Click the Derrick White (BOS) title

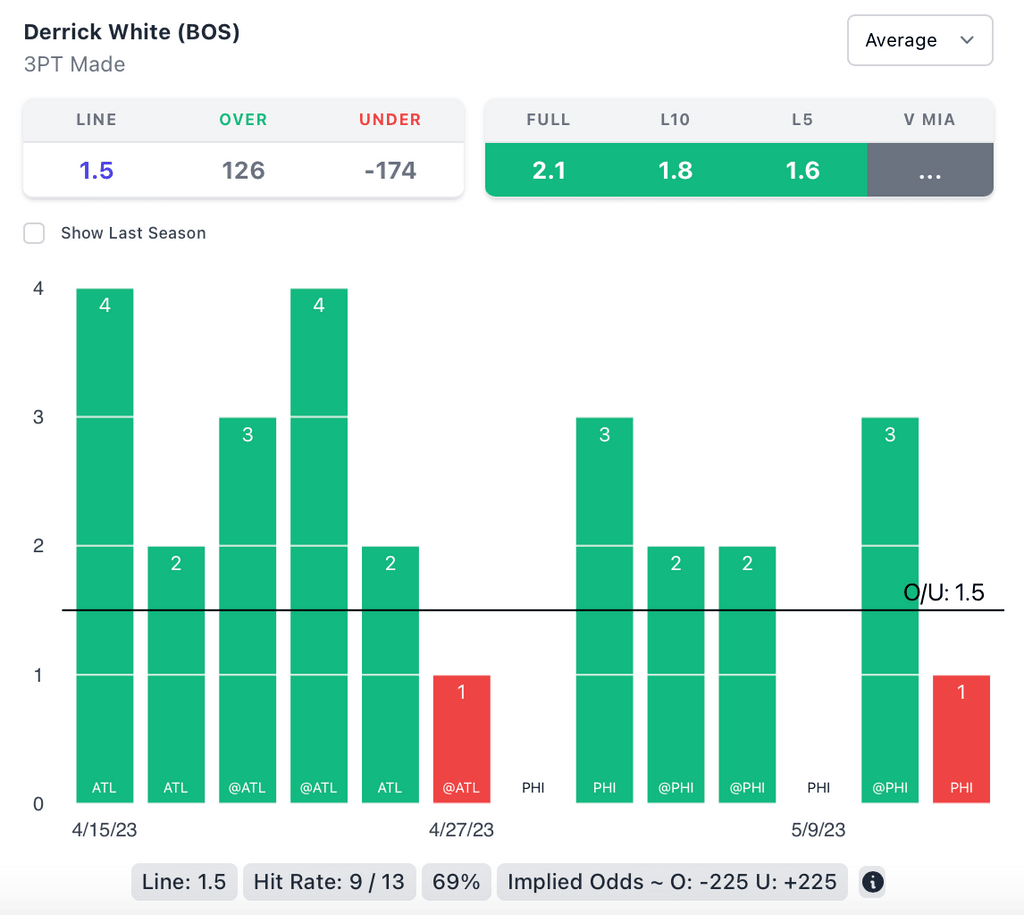point(132,31)
